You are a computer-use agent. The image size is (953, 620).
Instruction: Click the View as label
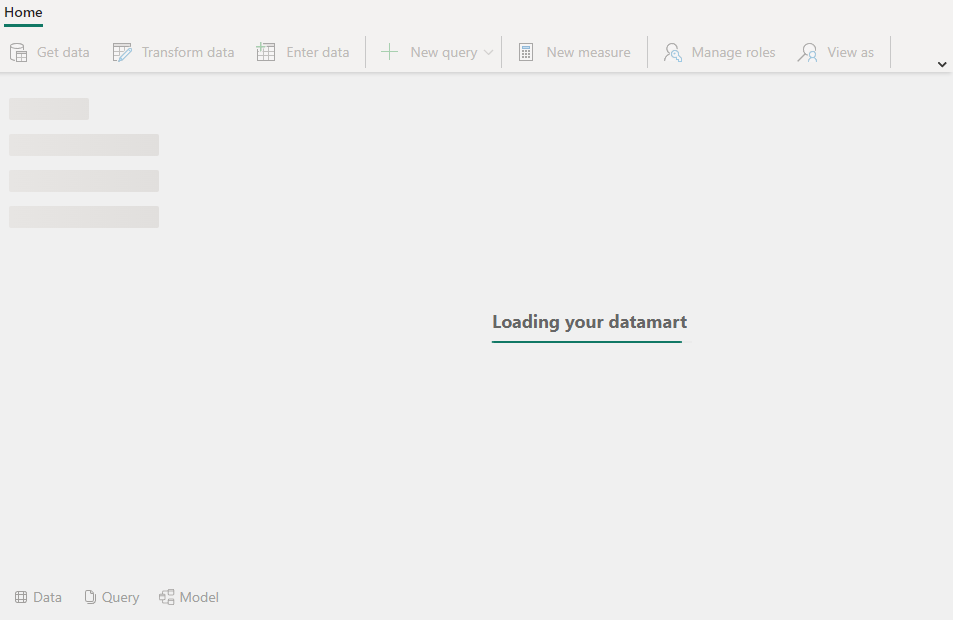pos(850,52)
